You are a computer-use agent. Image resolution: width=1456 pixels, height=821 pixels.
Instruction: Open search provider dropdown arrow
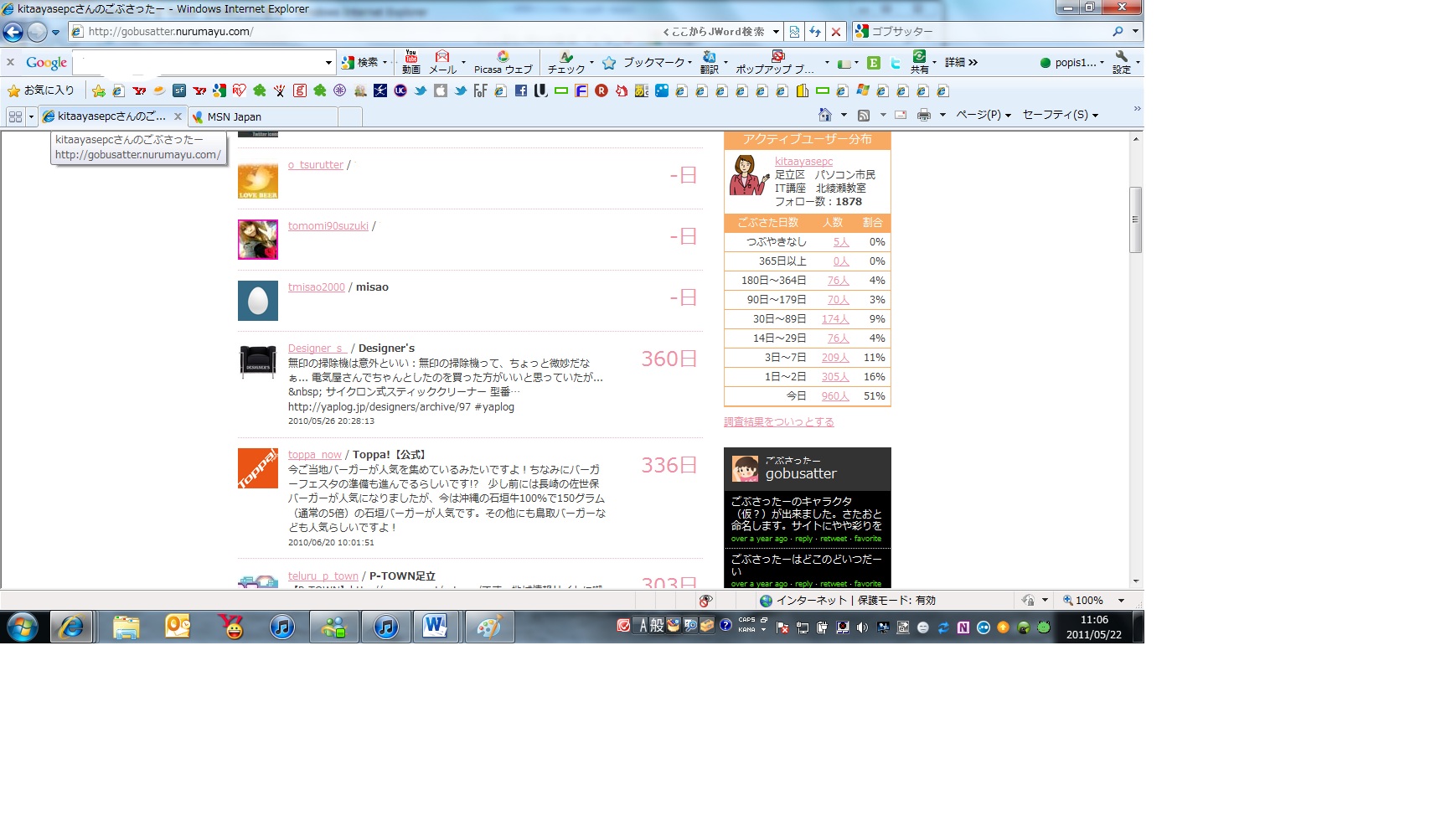(x=1135, y=32)
